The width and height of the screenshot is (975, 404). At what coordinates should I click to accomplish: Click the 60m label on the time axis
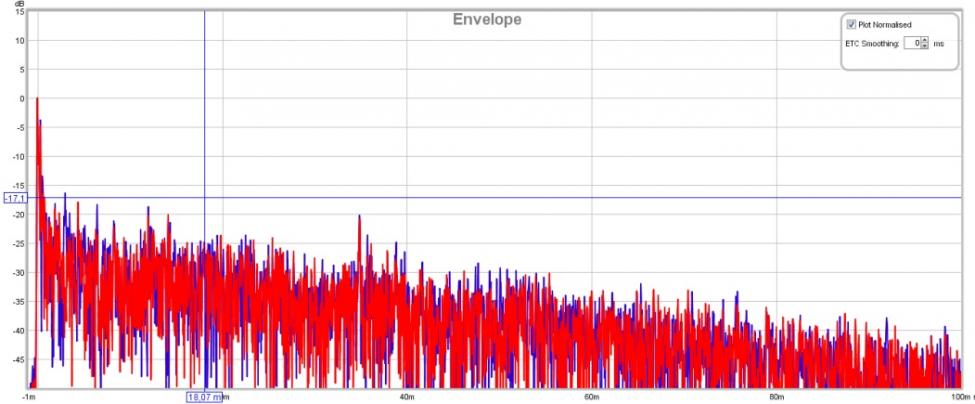[591, 397]
